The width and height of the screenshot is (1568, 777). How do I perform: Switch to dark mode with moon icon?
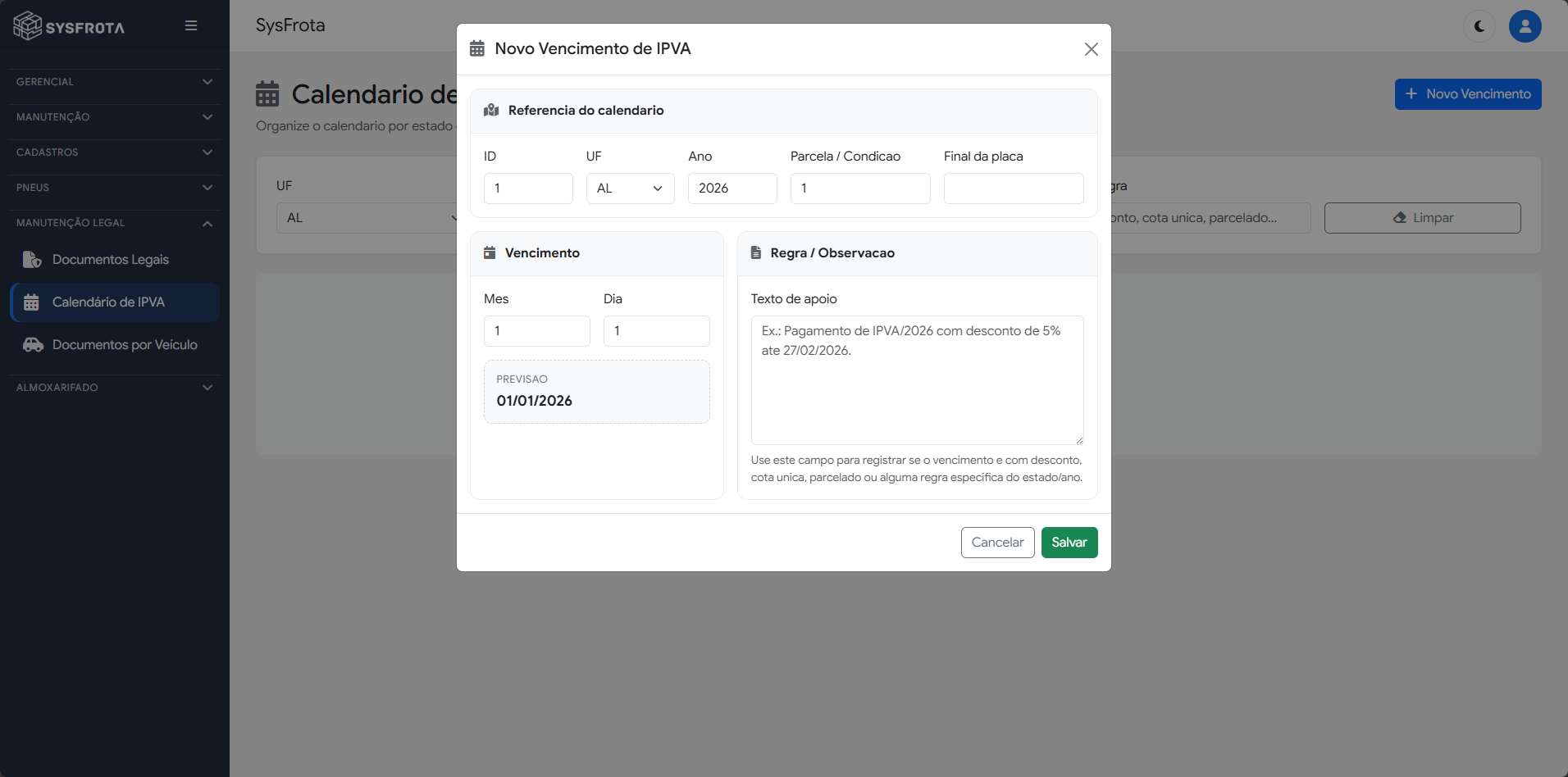pos(1479,26)
